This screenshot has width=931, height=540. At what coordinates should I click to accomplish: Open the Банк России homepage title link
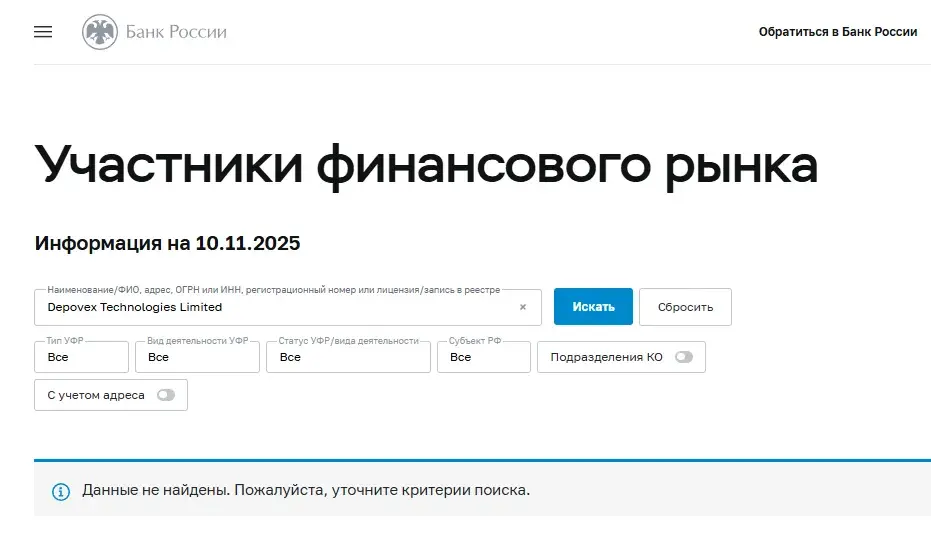point(176,32)
